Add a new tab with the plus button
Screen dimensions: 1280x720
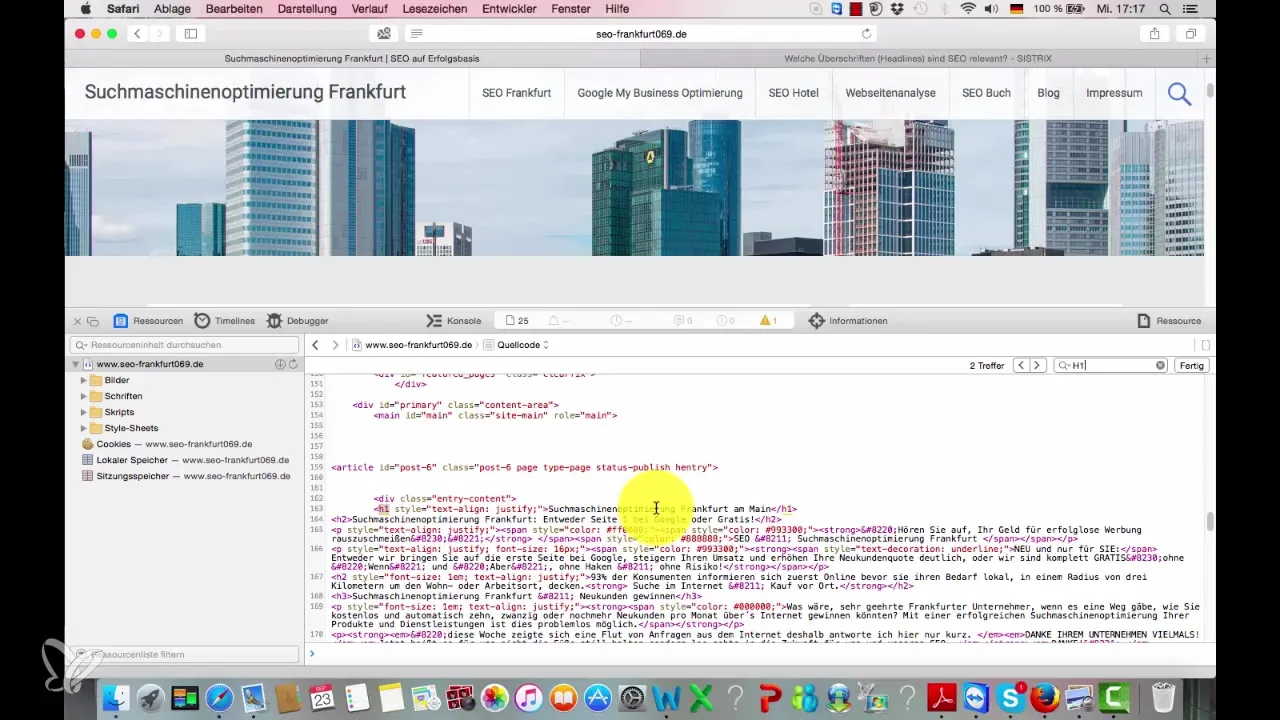click(x=1207, y=59)
